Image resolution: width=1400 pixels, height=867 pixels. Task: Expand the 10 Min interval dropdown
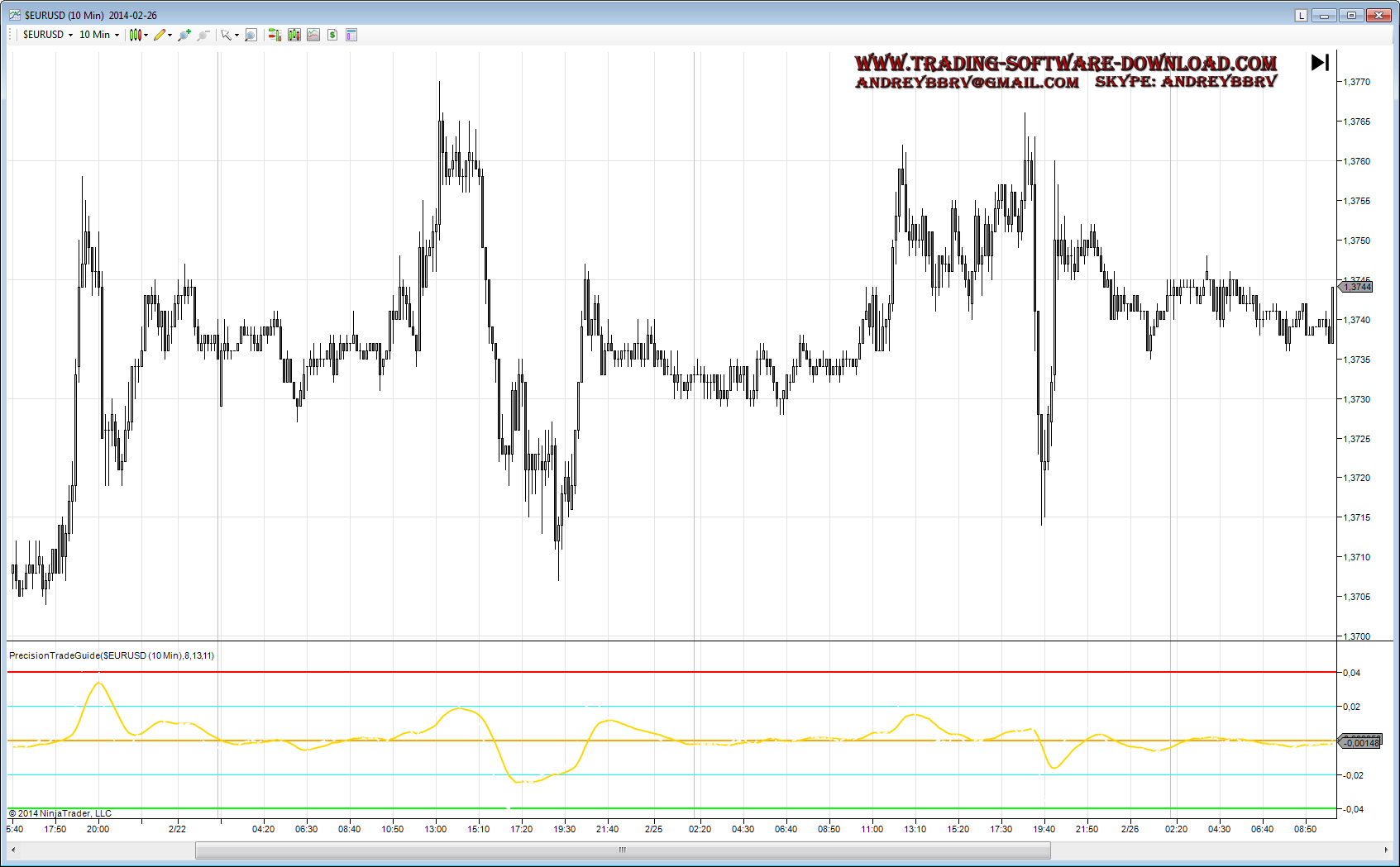pyautogui.click(x=99, y=35)
